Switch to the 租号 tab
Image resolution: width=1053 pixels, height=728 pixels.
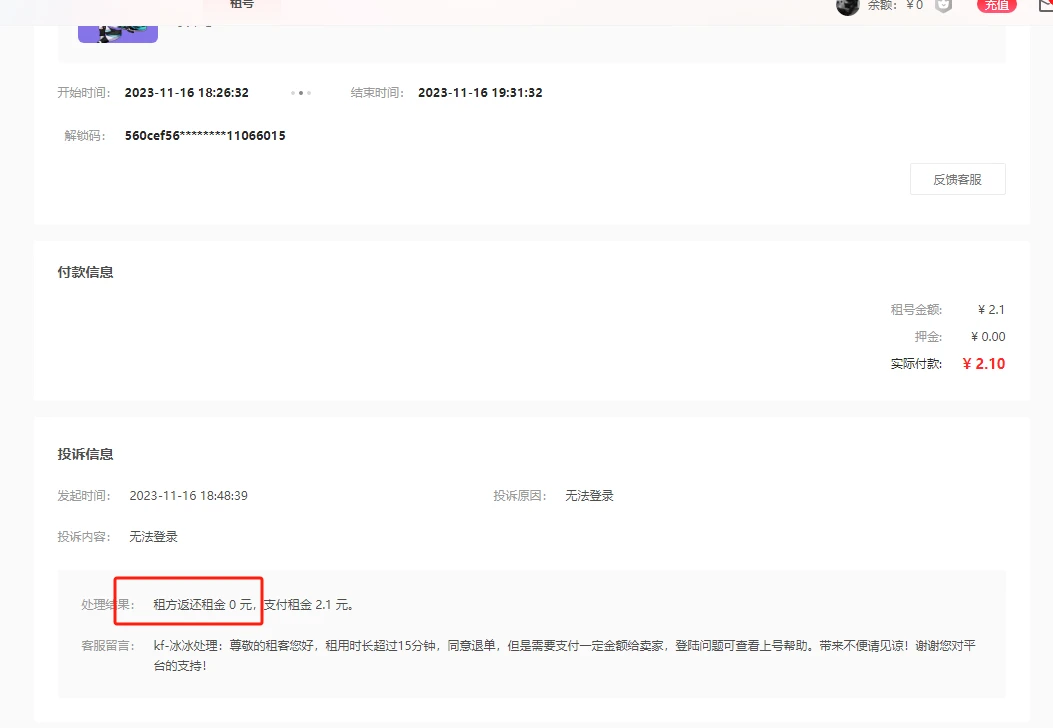click(242, 5)
